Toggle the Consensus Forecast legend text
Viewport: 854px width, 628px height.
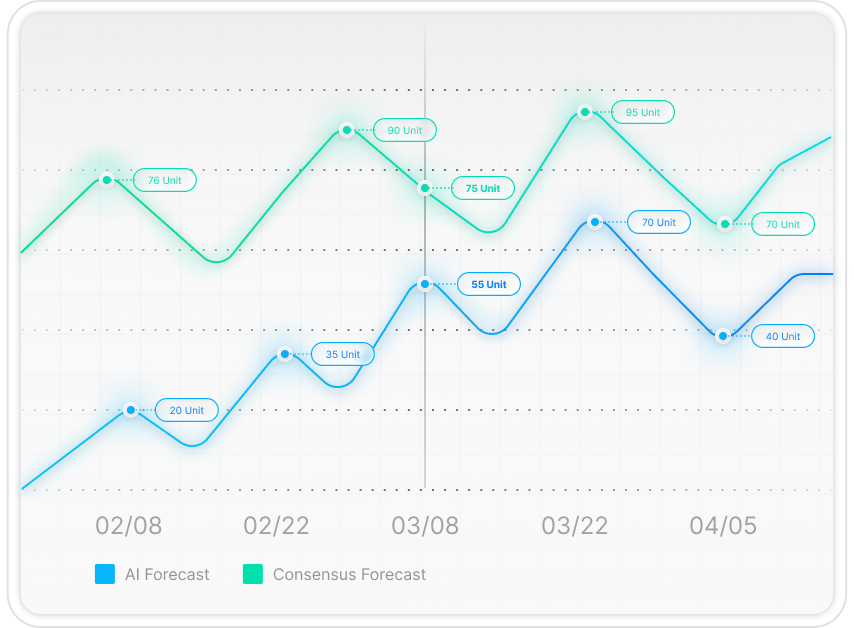pos(349,574)
